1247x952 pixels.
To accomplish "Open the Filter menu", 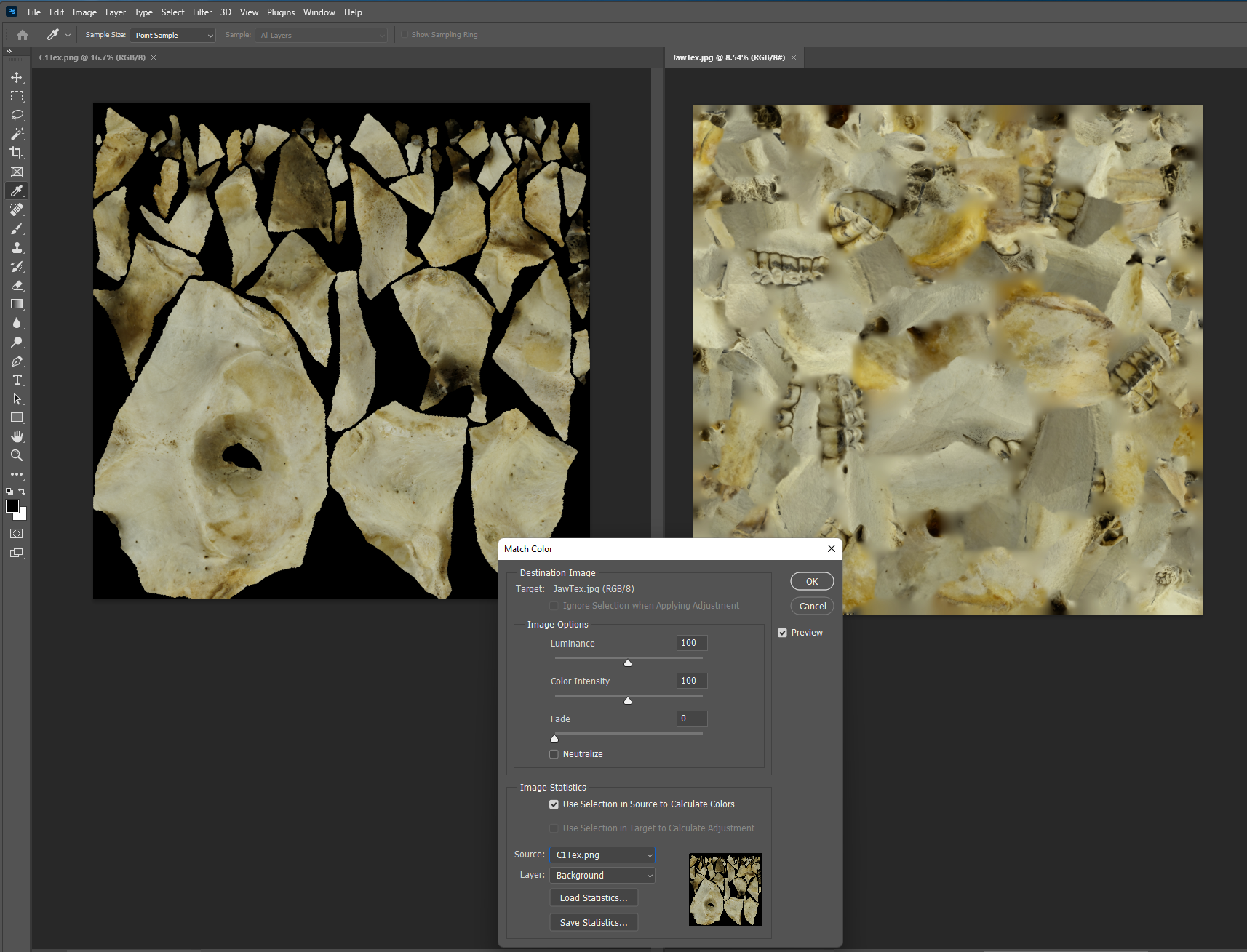I will pos(202,12).
